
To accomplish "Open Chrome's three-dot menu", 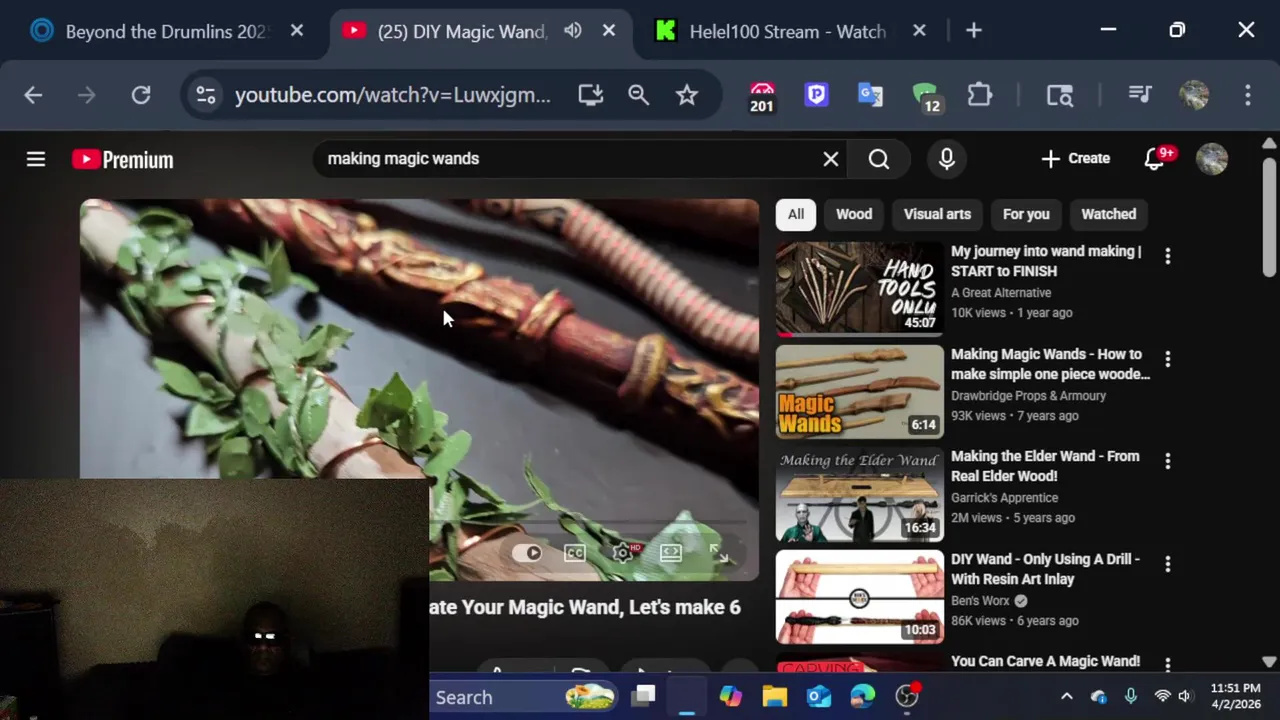I will click(x=1247, y=95).
